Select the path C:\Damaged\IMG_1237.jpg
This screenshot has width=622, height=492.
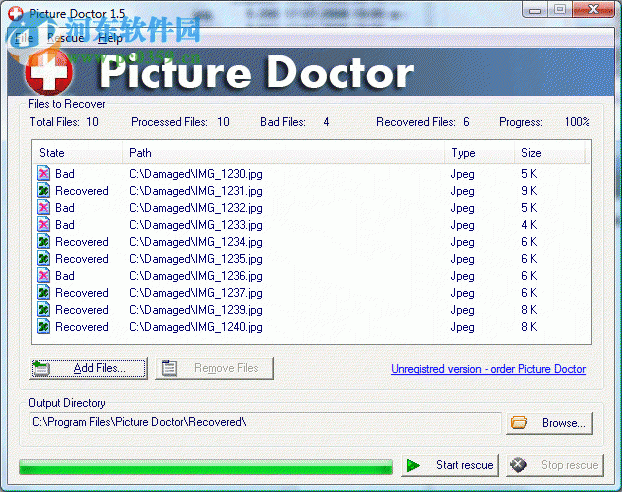pos(196,293)
